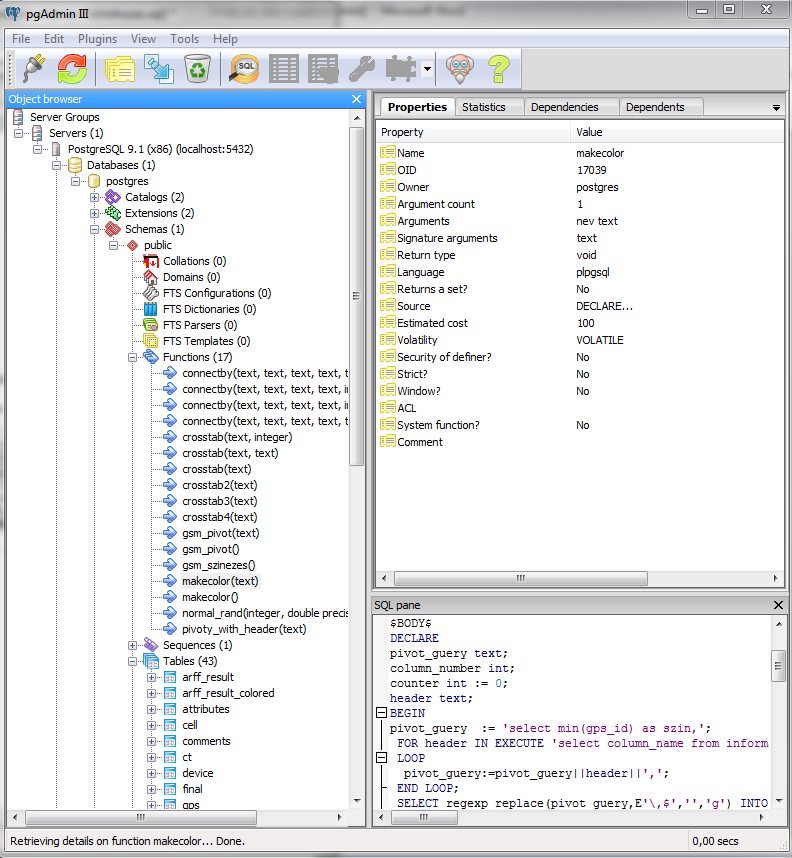Select the FTS Dictionaries (0) icon
Image resolution: width=792 pixels, height=858 pixels.
(151, 309)
